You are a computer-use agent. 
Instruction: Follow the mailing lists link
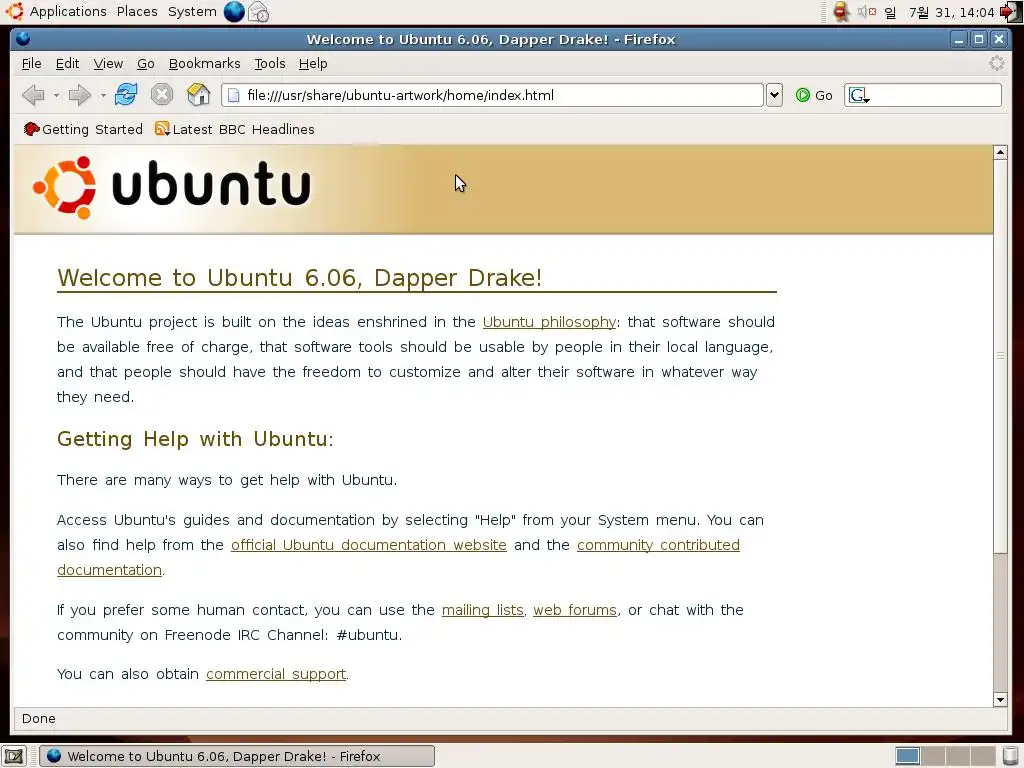(483, 610)
